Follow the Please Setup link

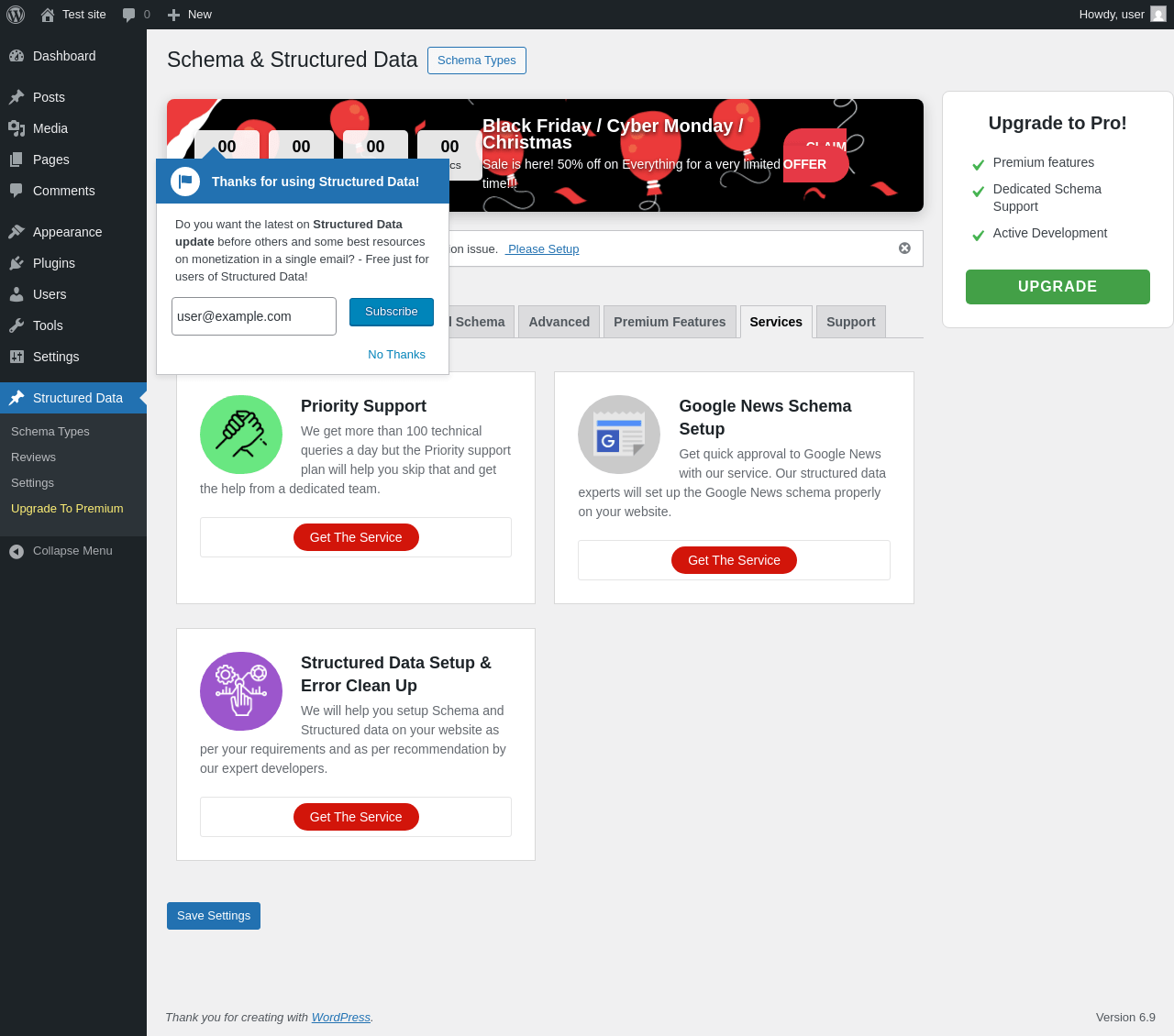click(x=542, y=249)
